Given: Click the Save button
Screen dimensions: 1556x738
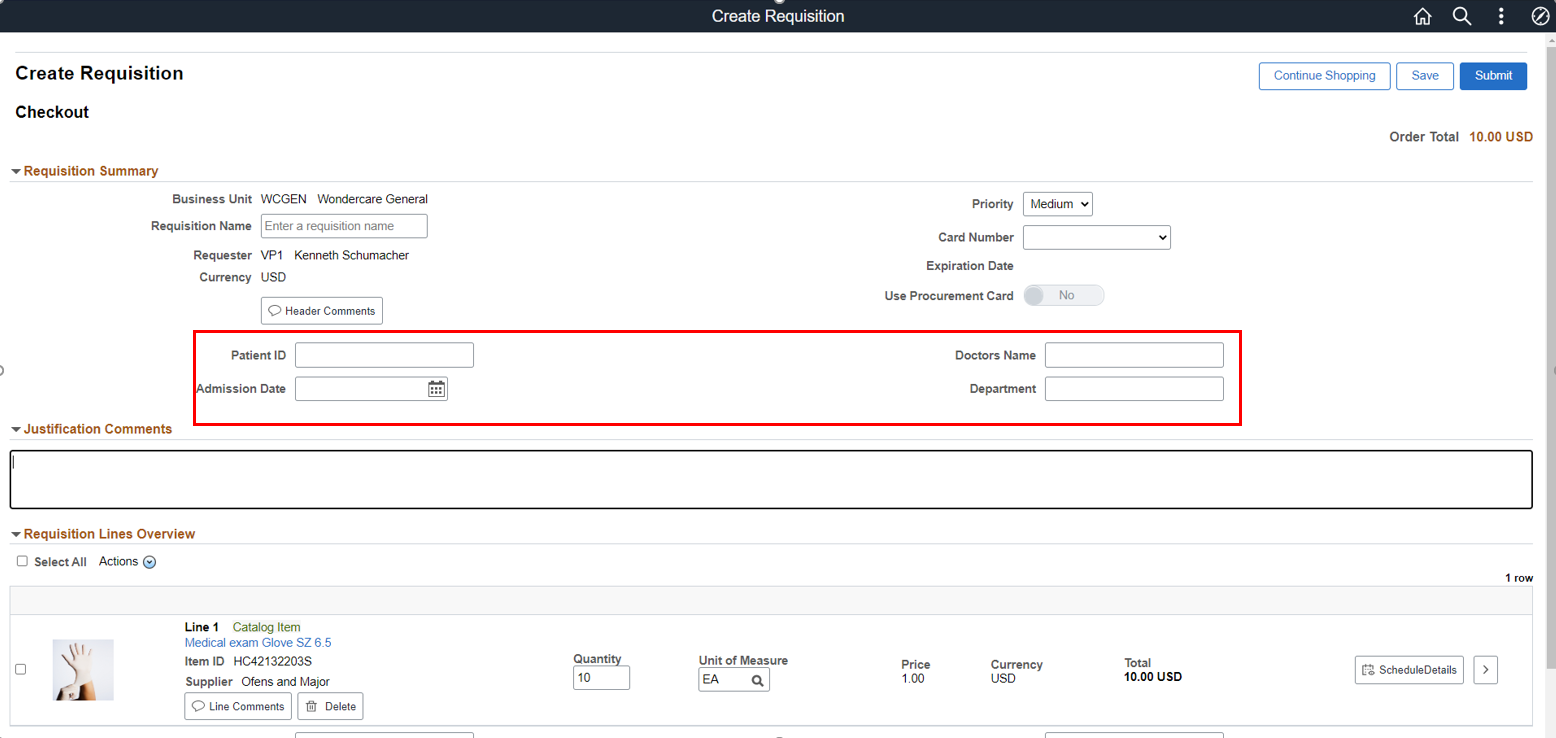Looking at the screenshot, I should tap(1425, 76).
